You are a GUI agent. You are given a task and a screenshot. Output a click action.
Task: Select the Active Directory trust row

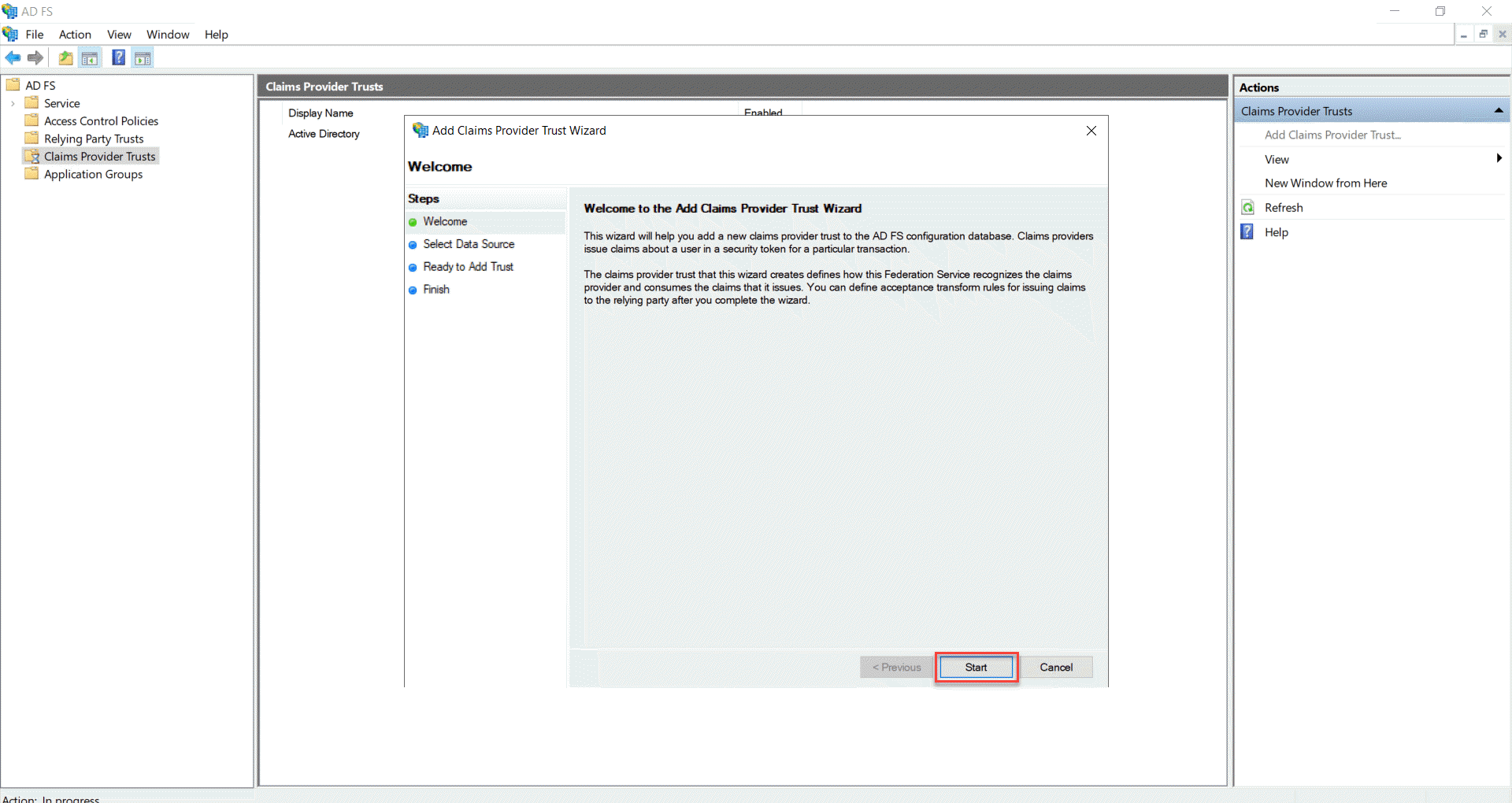(324, 134)
